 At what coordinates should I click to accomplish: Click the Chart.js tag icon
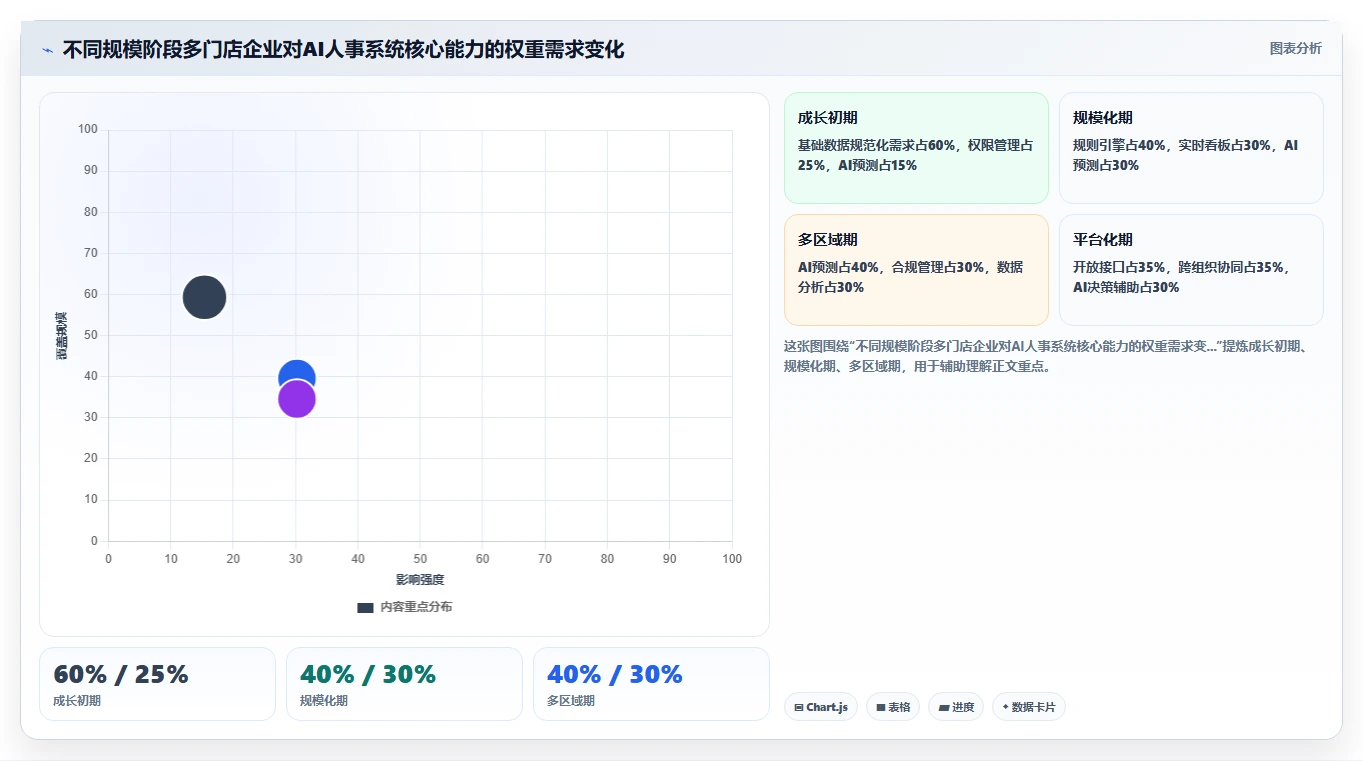(799, 708)
